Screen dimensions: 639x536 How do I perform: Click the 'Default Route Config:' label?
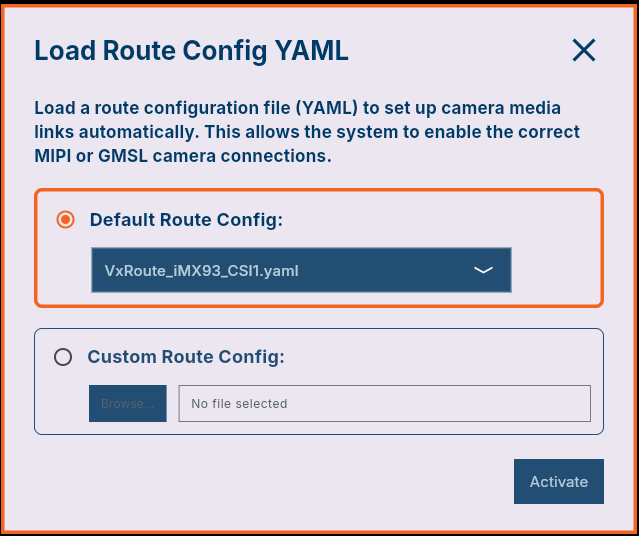click(187, 220)
